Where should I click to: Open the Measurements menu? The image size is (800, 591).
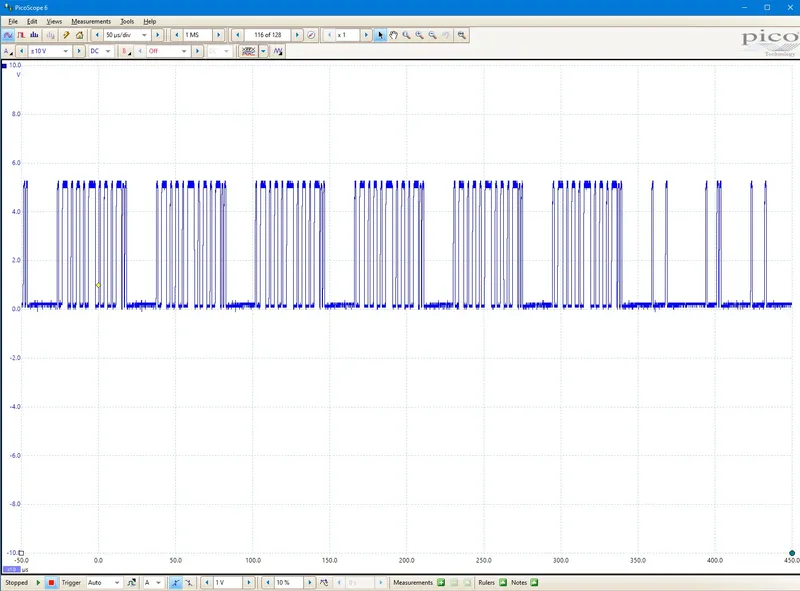91,21
